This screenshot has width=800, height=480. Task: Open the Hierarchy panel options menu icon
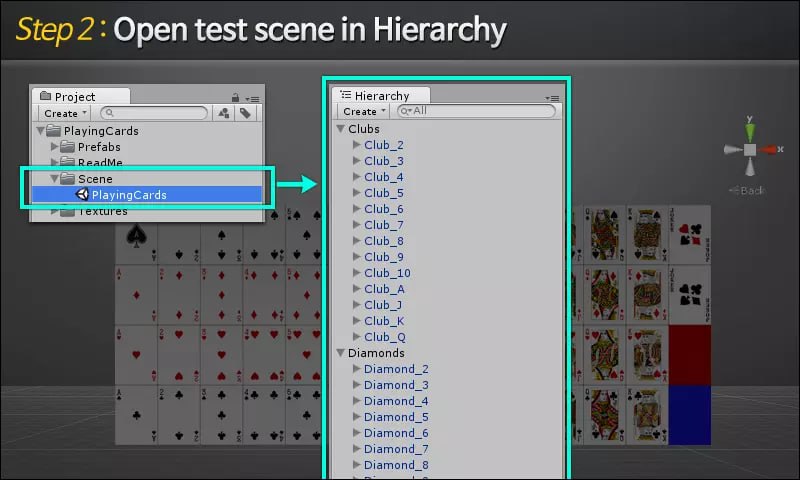coord(553,97)
